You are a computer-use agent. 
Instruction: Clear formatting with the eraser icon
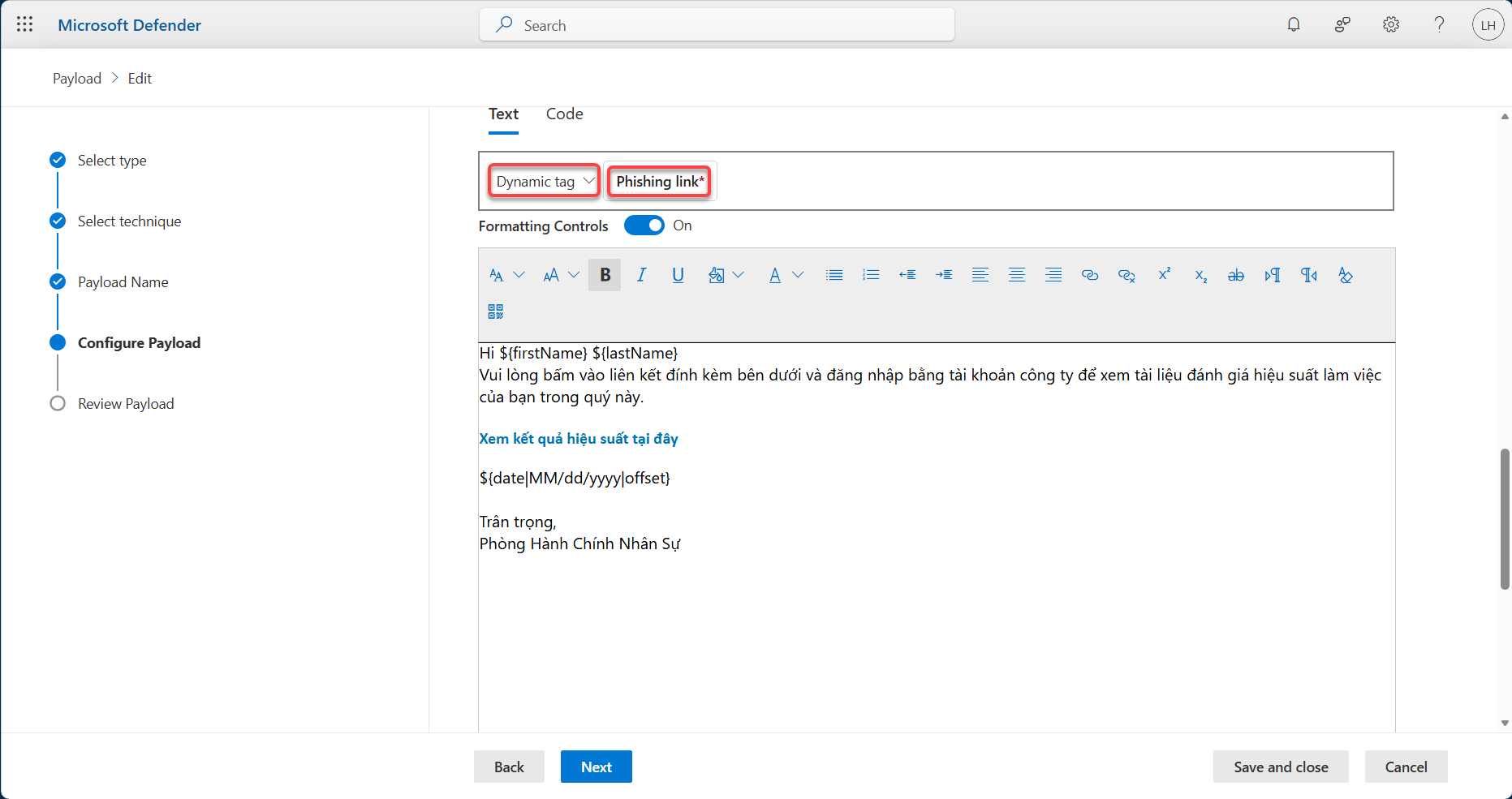pos(1346,275)
